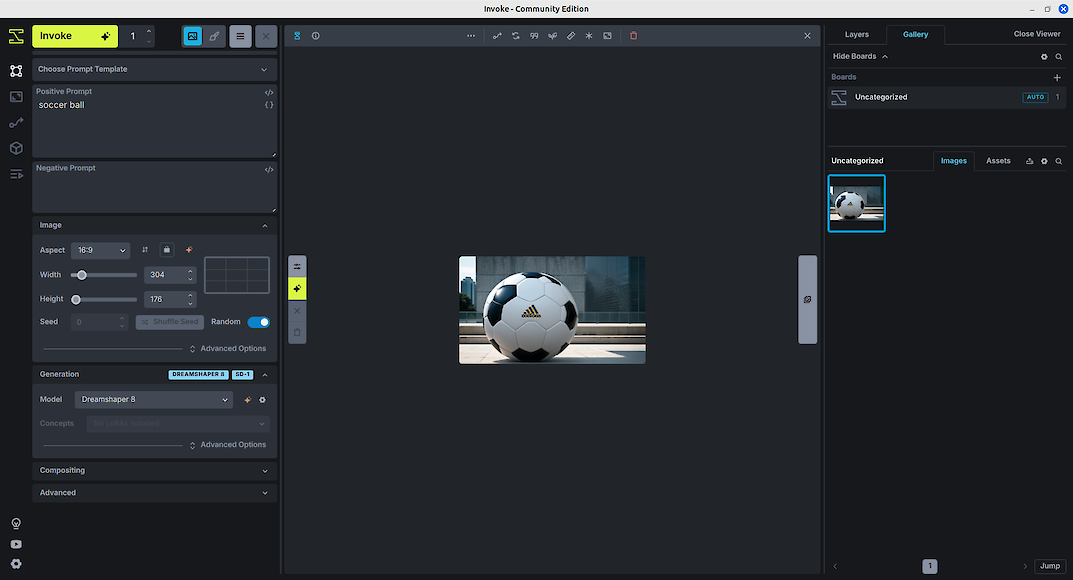Open the Model Dreamshaper 8 dropdown
Viewport: 1073px width, 580px height.
pos(154,399)
